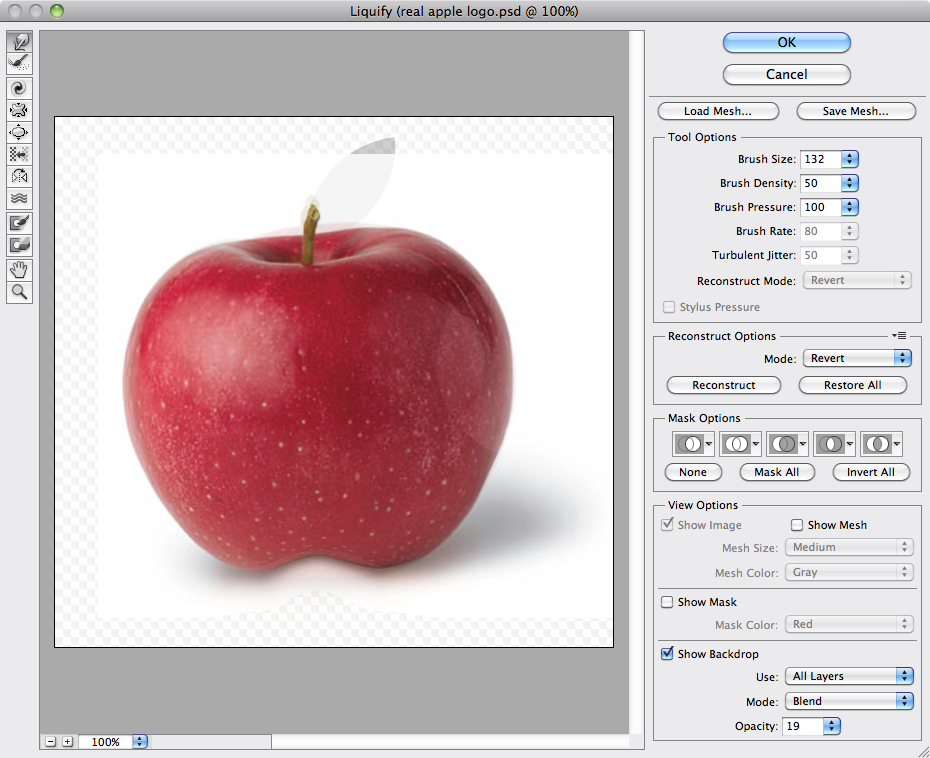
Task: Select the Pucker tool
Action: coord(19,110)
